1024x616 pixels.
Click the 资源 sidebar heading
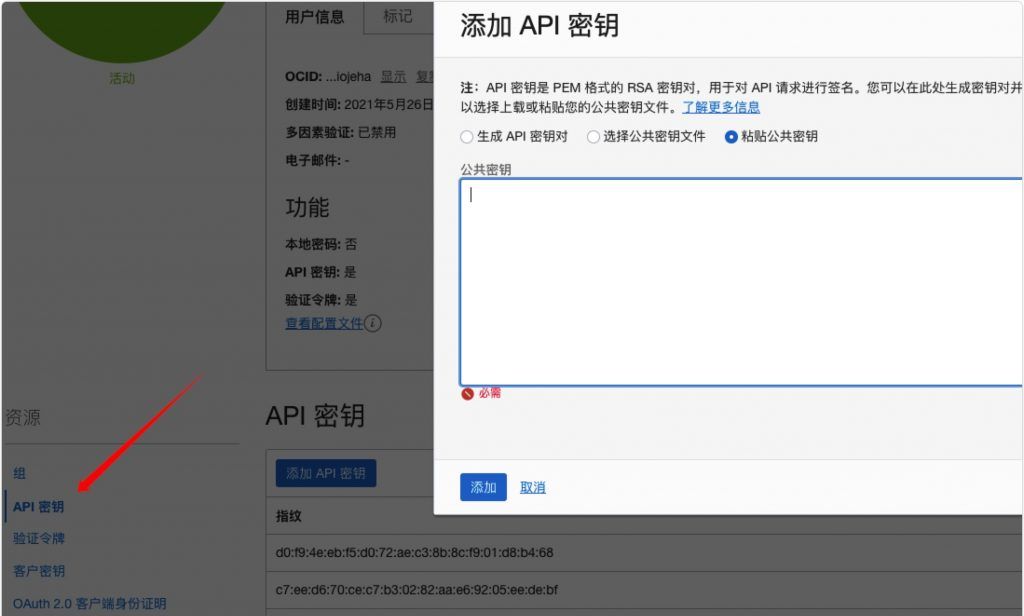(x=23, y=417)
